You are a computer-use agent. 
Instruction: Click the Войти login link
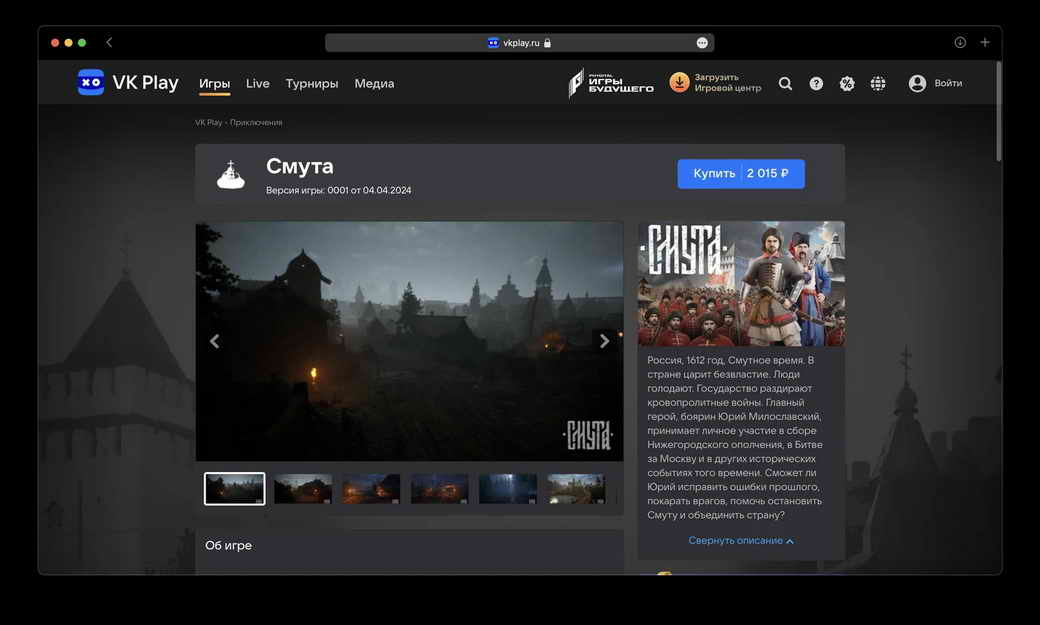click(948, 84)
